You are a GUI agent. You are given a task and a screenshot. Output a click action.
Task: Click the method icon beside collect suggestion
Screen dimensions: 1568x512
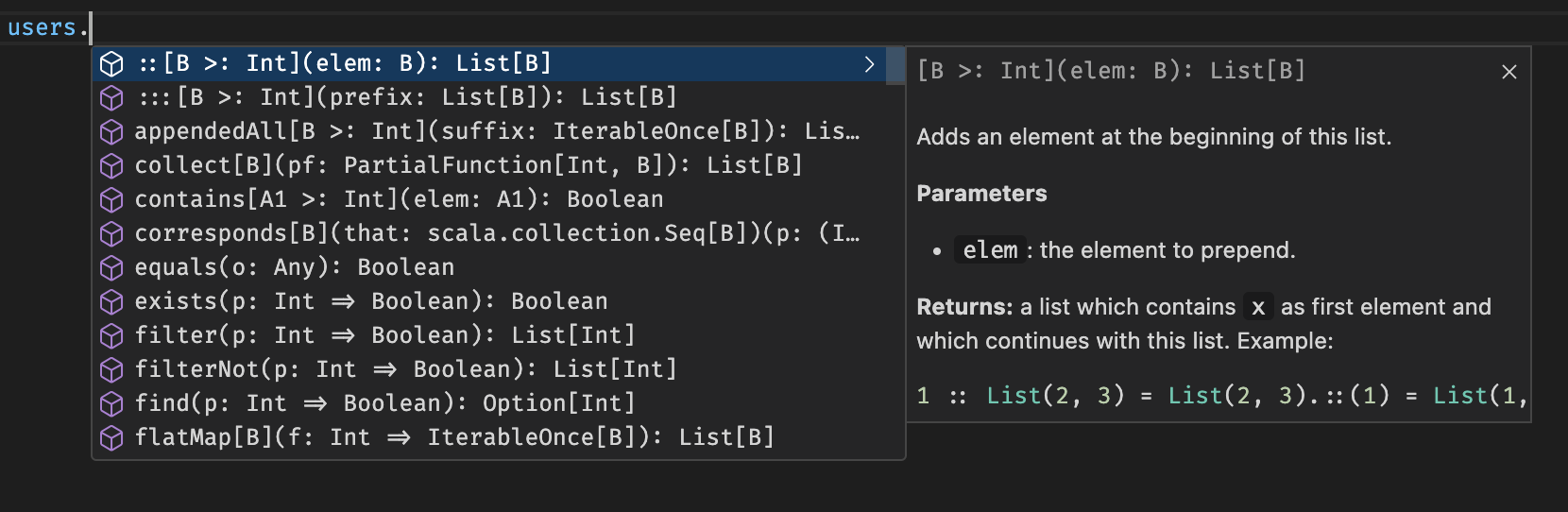(x=111, y=166)
